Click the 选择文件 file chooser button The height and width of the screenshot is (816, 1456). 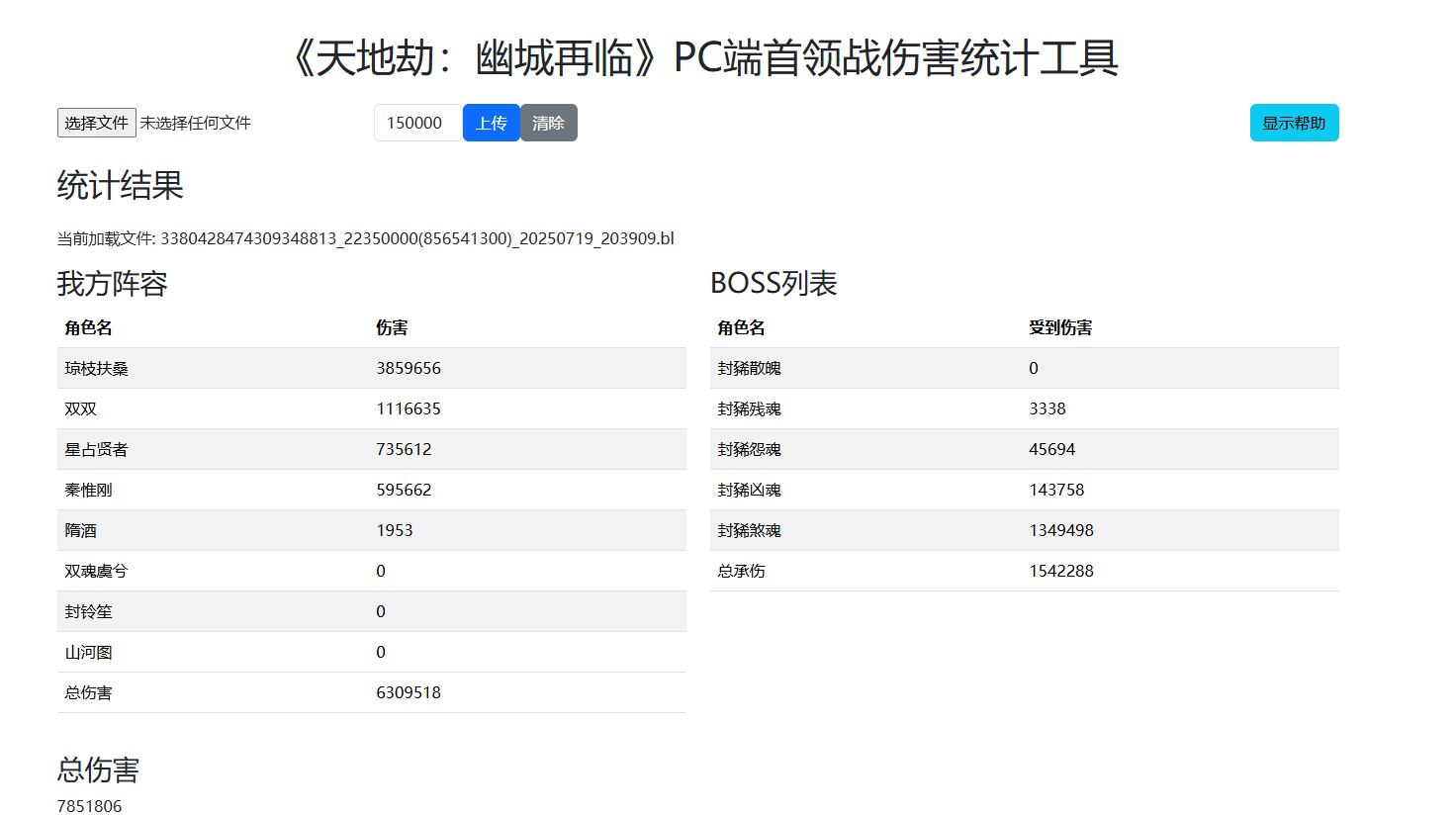[x=96, y=123]
